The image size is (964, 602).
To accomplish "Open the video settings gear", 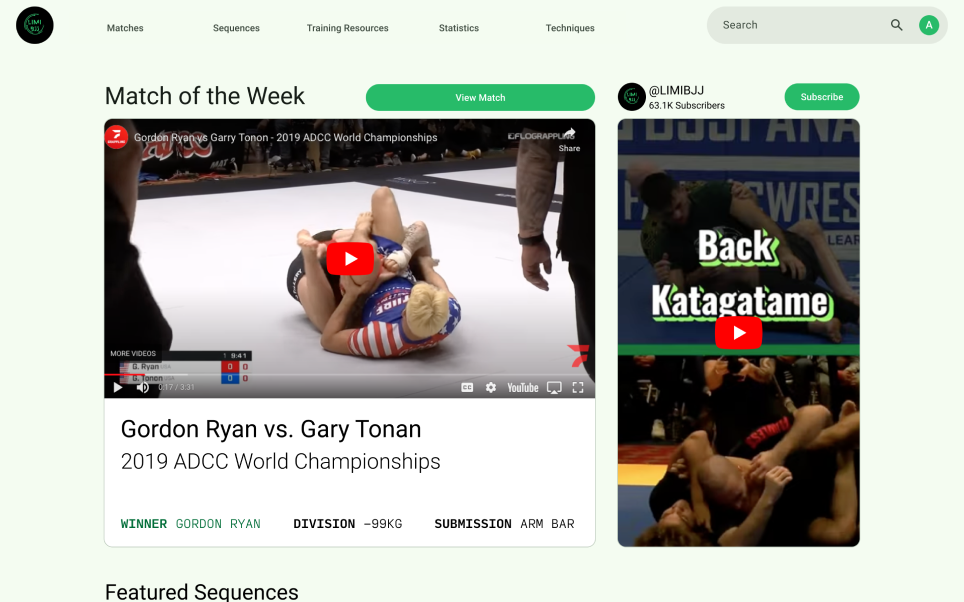I will (491, 387).
